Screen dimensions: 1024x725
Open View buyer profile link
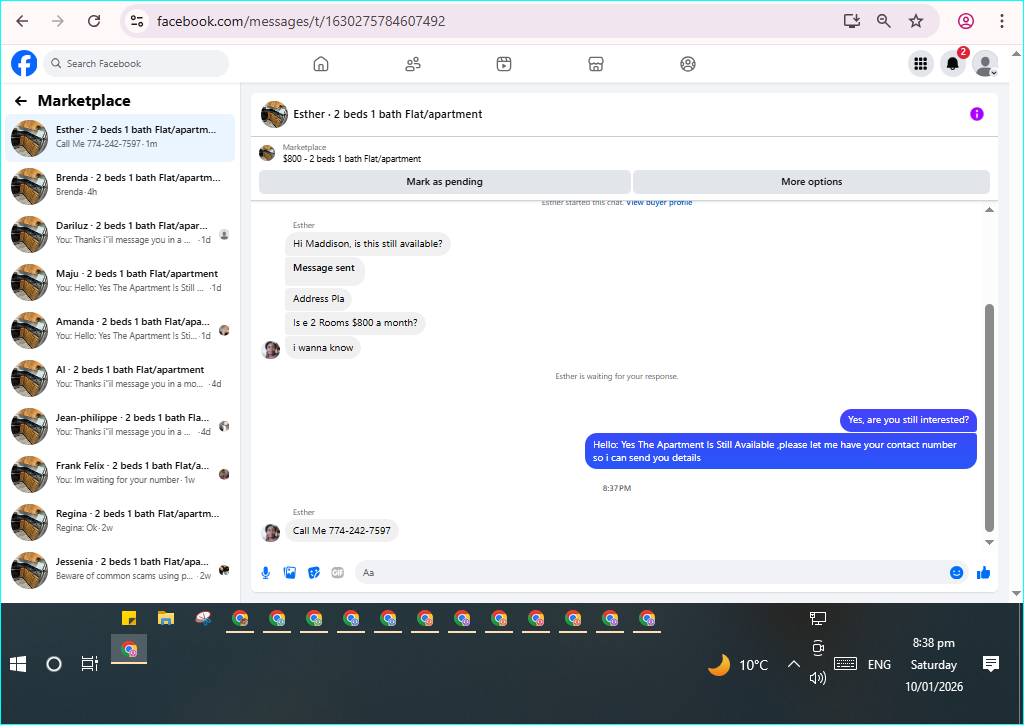[659, 202]
